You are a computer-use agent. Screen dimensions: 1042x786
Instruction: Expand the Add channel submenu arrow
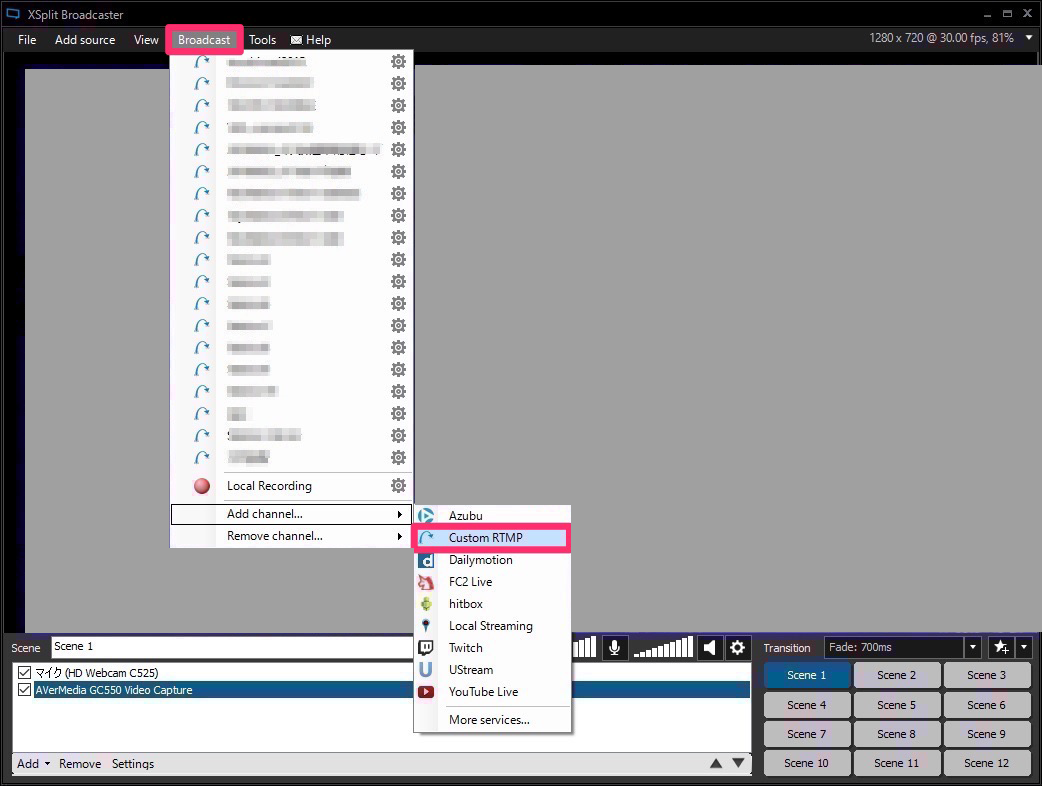tap(399, 514)
